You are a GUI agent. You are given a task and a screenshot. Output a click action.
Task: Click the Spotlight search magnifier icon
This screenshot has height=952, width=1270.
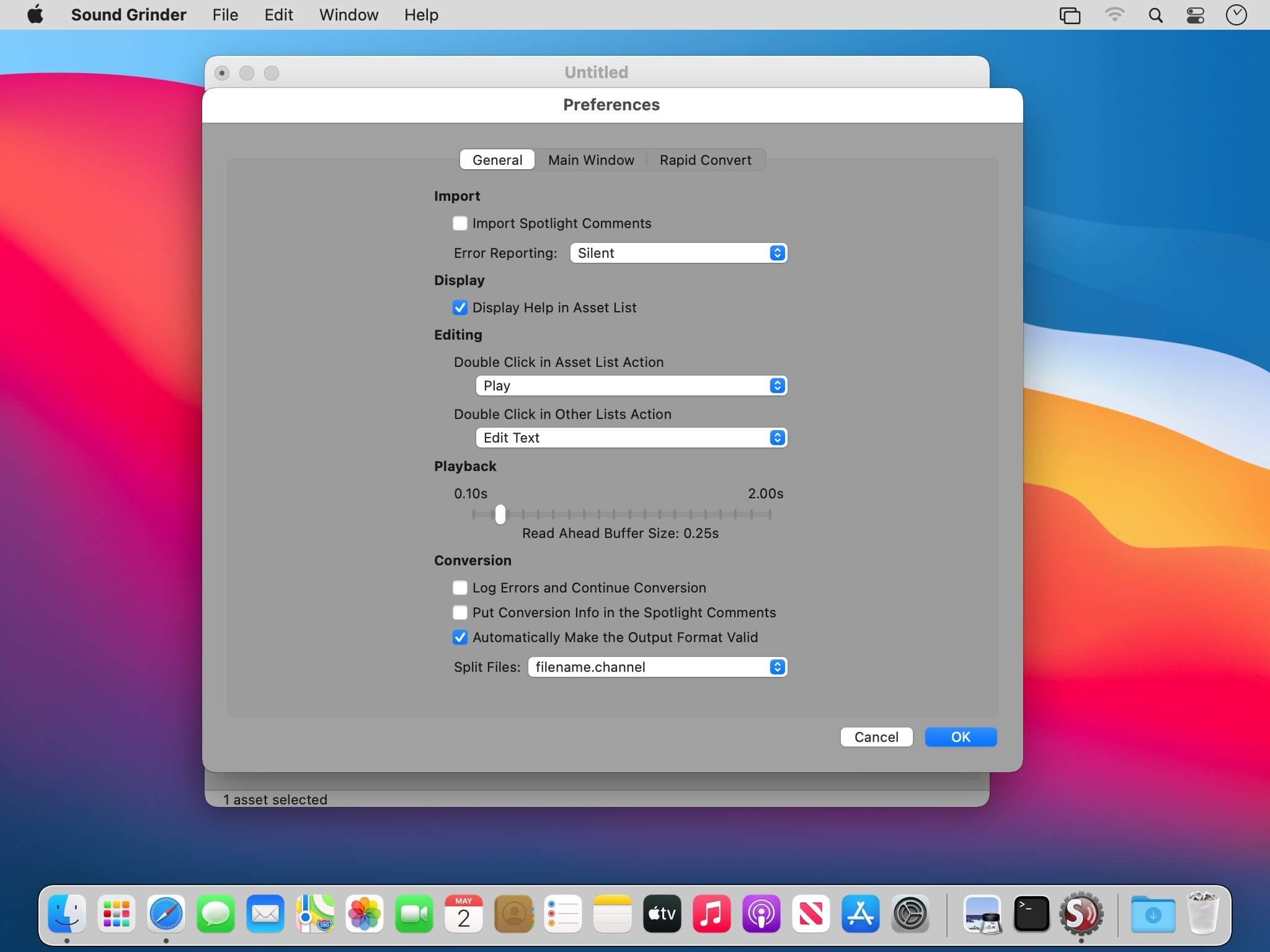[x=1155, y=15]
